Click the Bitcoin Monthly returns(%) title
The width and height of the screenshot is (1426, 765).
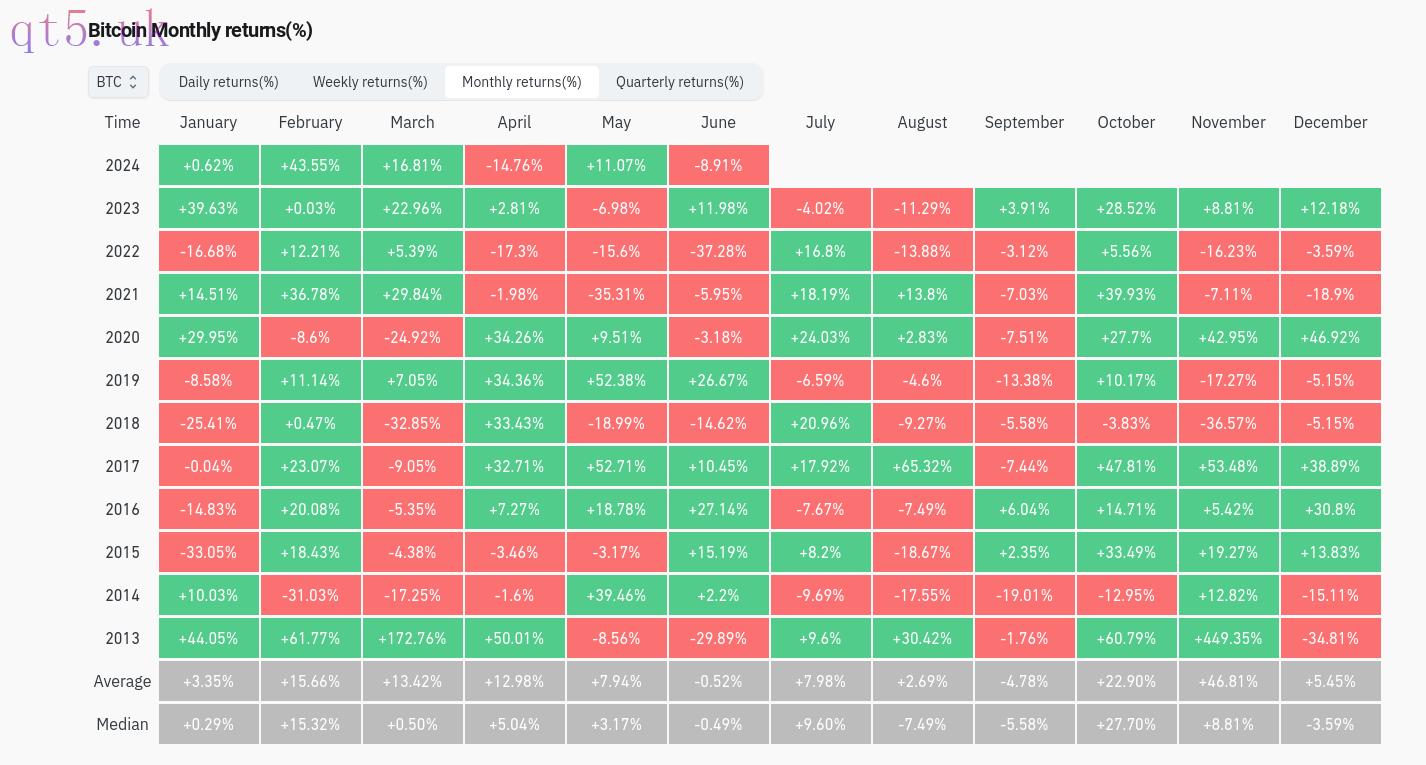click(x=200, y=30)
